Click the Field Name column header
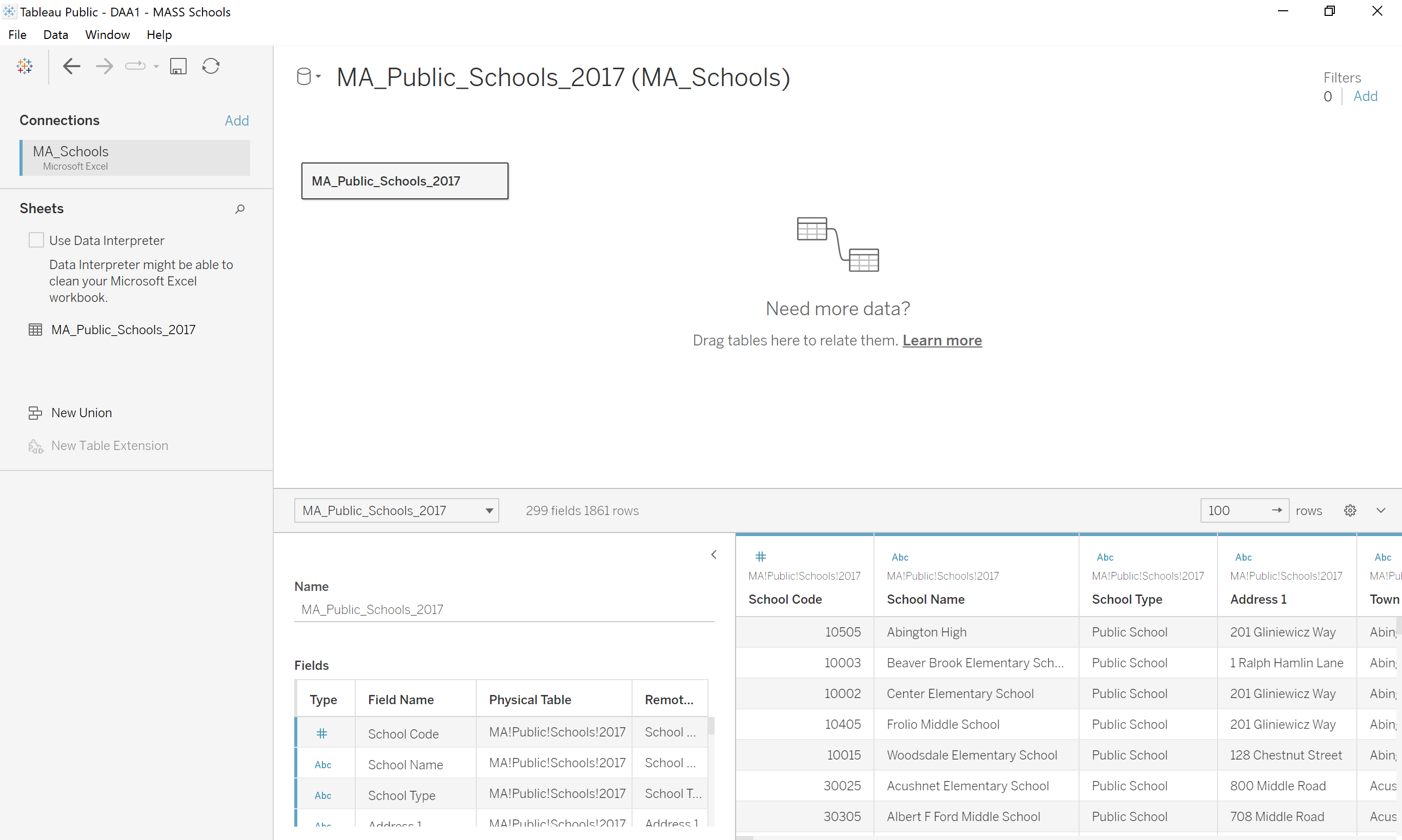Viewport: 1402px width, 840px height. tap(415, 700)
